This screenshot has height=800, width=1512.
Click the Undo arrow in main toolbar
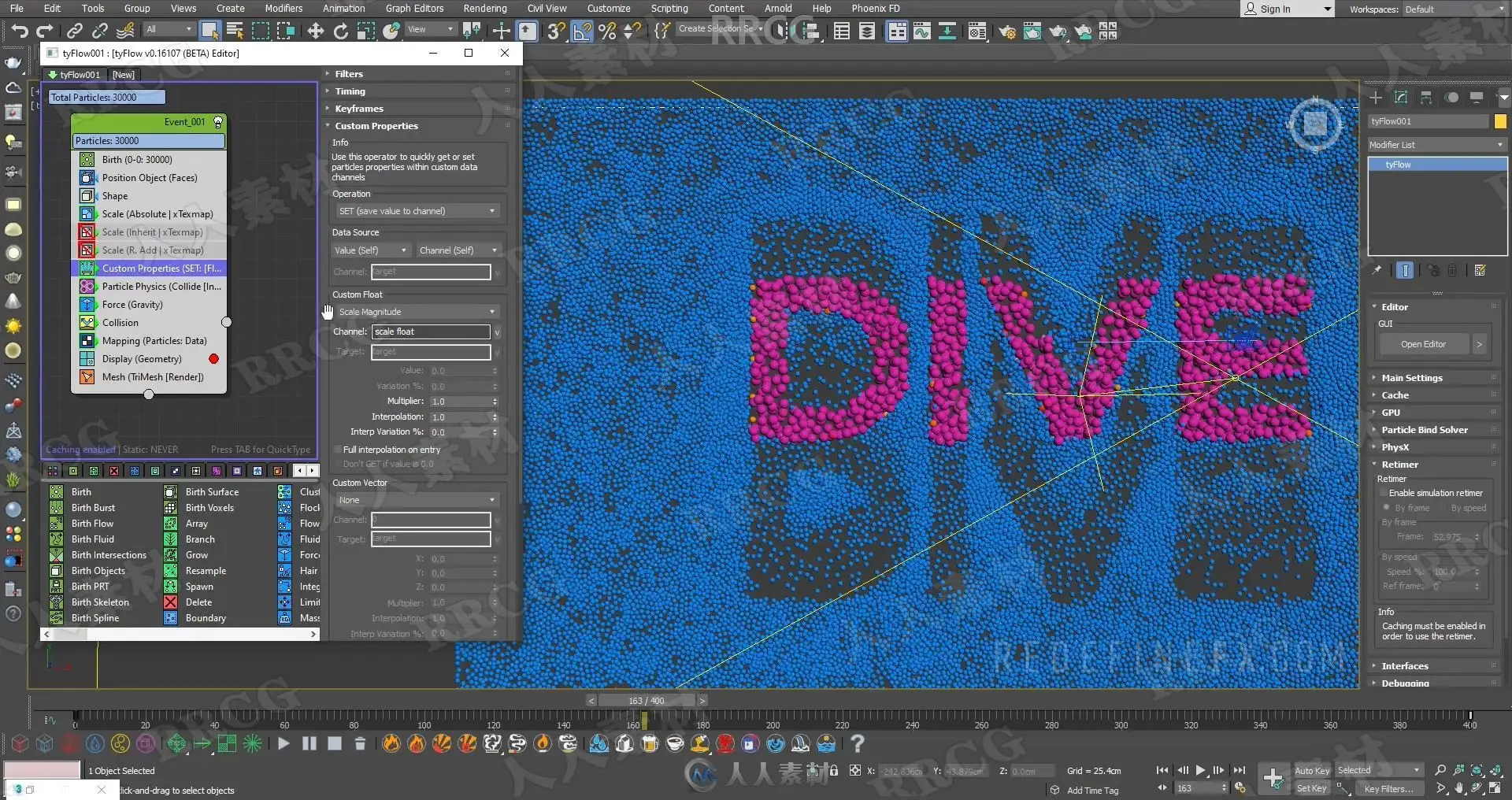click(19, 31)
